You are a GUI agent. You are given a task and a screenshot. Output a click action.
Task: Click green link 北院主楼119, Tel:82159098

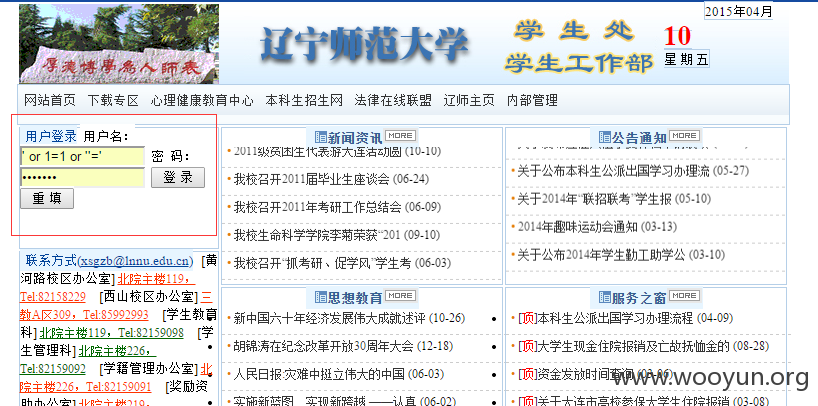pyautogui.click(x=112, y=333)
